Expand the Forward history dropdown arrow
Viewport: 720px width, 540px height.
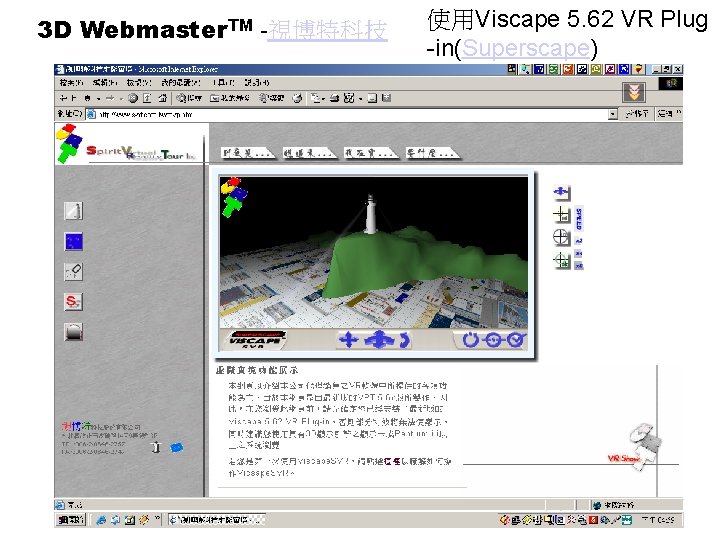point(121,98)
